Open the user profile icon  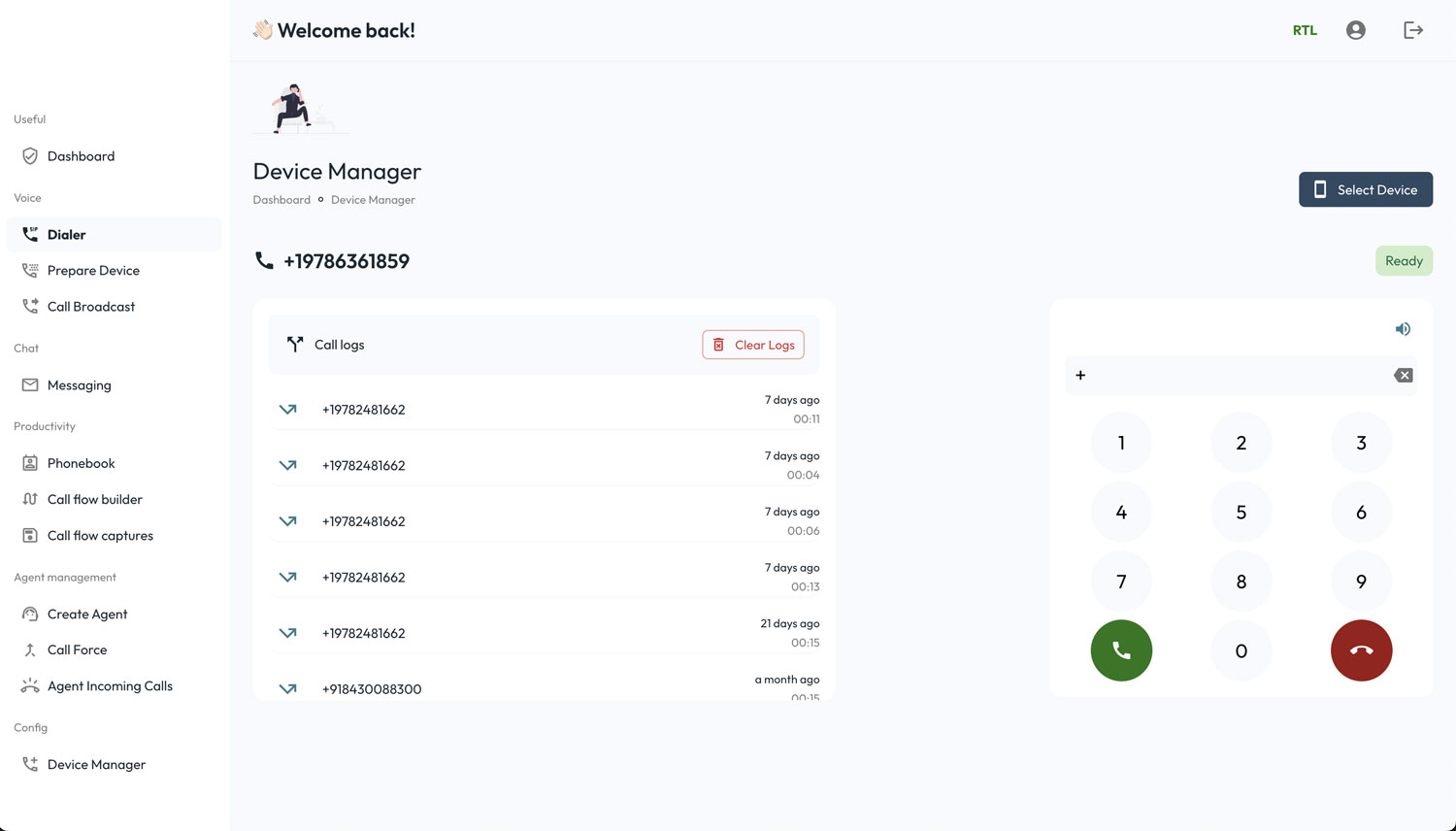pos(1355,30)
